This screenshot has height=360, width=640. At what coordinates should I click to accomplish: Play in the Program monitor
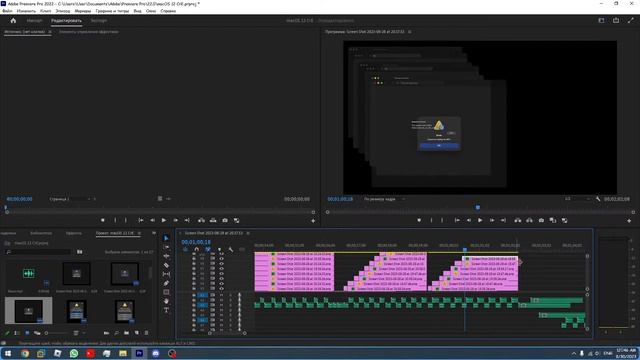tap(480, 220)
